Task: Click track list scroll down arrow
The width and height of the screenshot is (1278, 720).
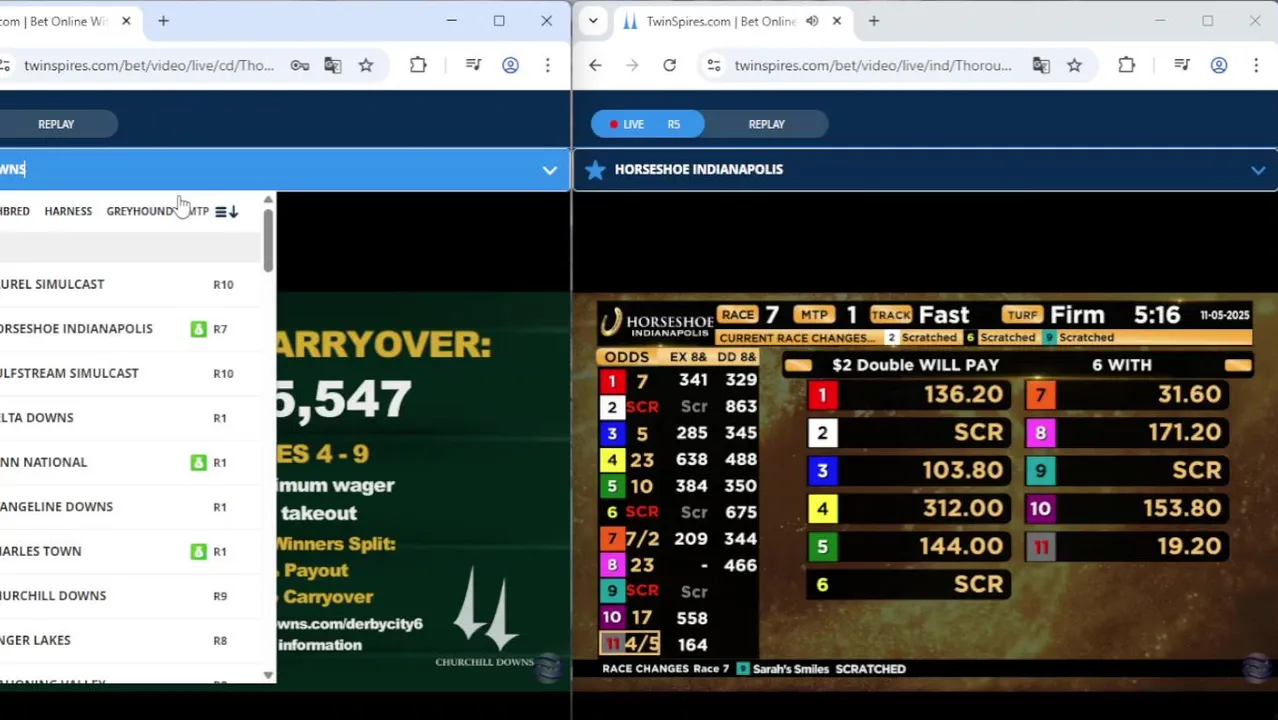Action: 268,676
